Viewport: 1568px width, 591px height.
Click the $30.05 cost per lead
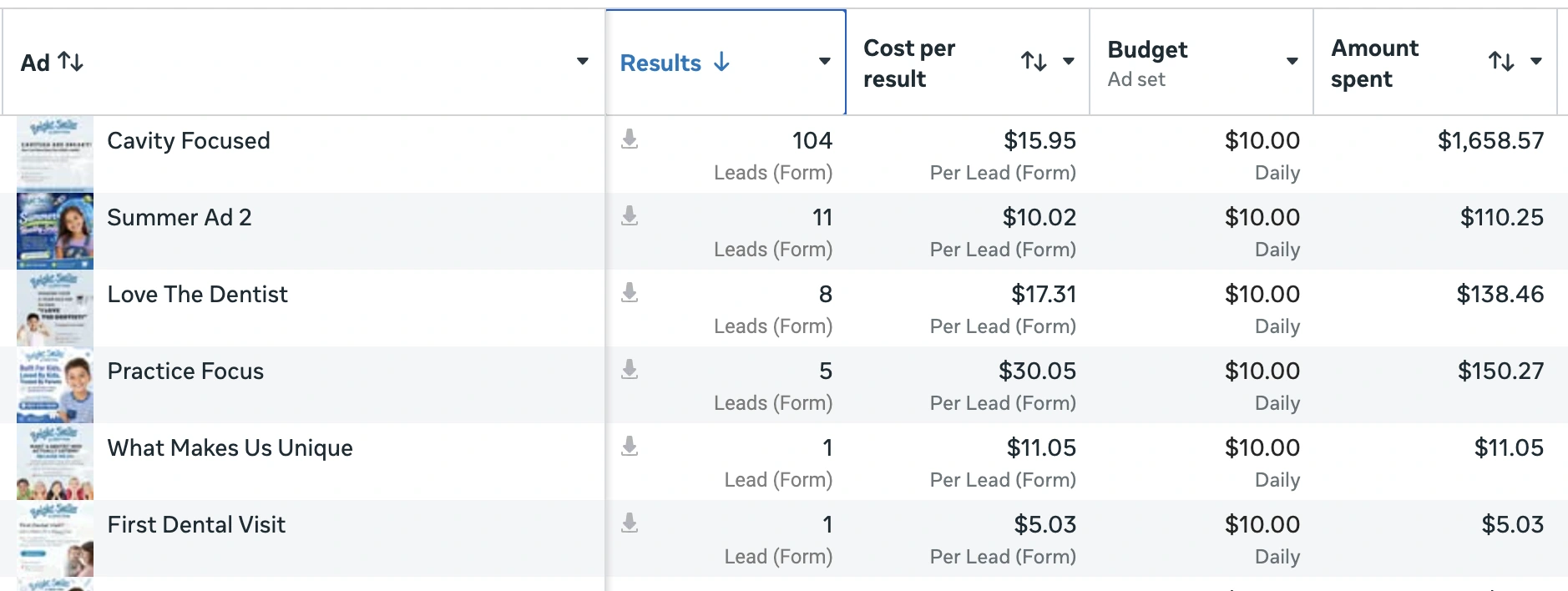pyautogui.click(x=1038, y=371)
